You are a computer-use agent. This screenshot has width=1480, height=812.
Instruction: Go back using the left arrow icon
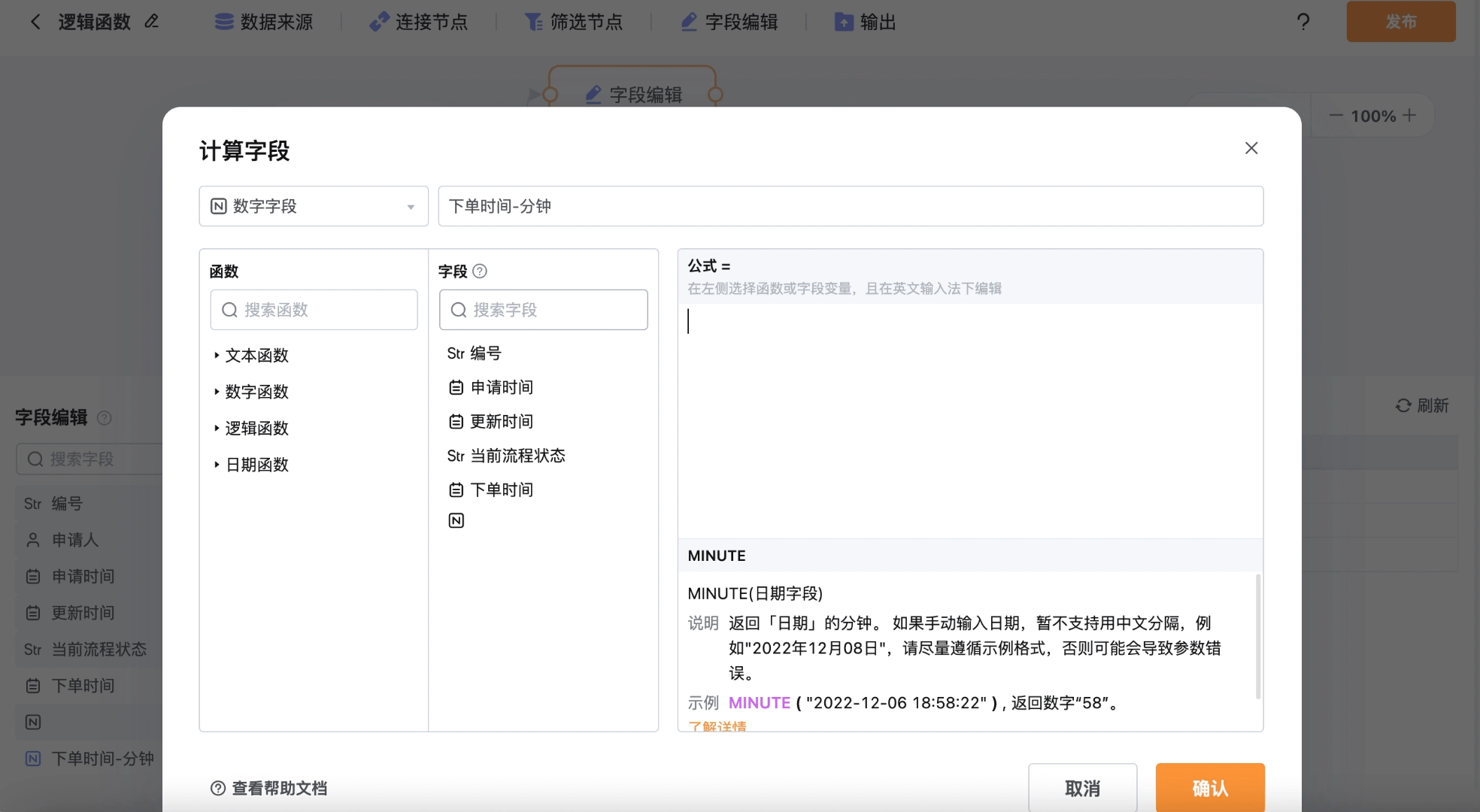tap(35, 22)
